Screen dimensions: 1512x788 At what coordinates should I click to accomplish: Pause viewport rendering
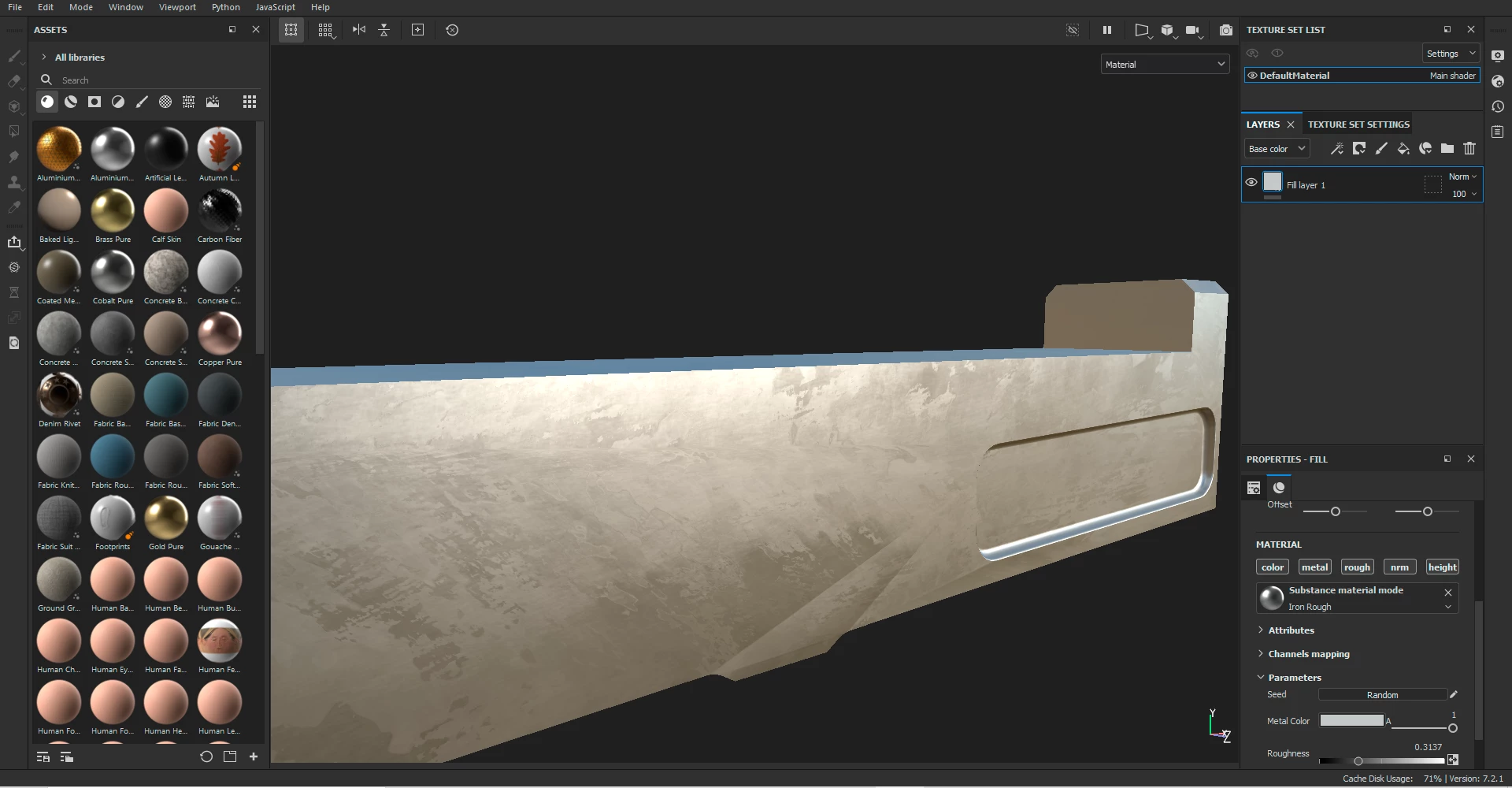pyautogui.click(x=1107, y=30)
